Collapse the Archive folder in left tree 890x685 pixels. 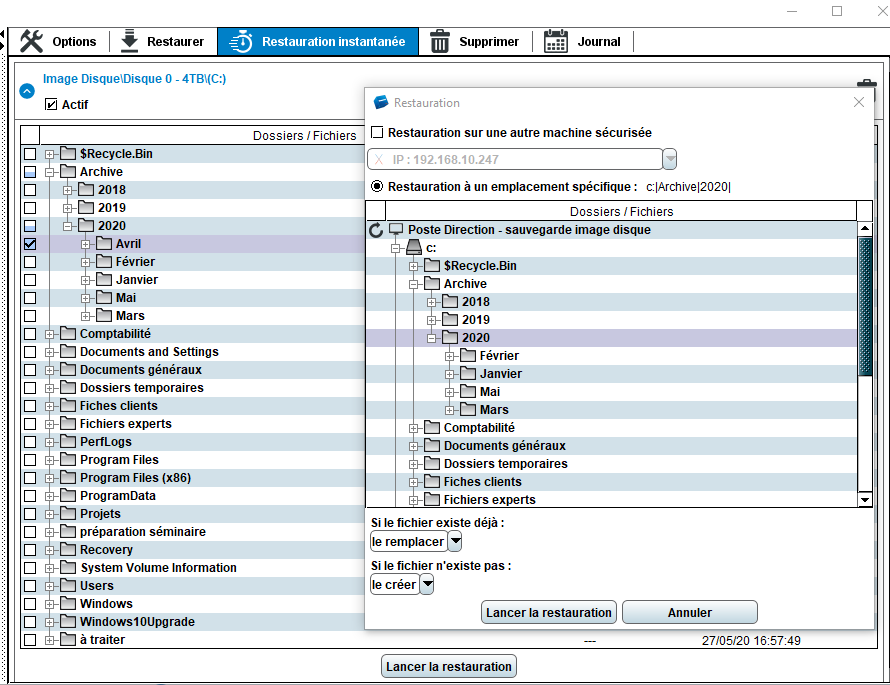coord(49,172)
